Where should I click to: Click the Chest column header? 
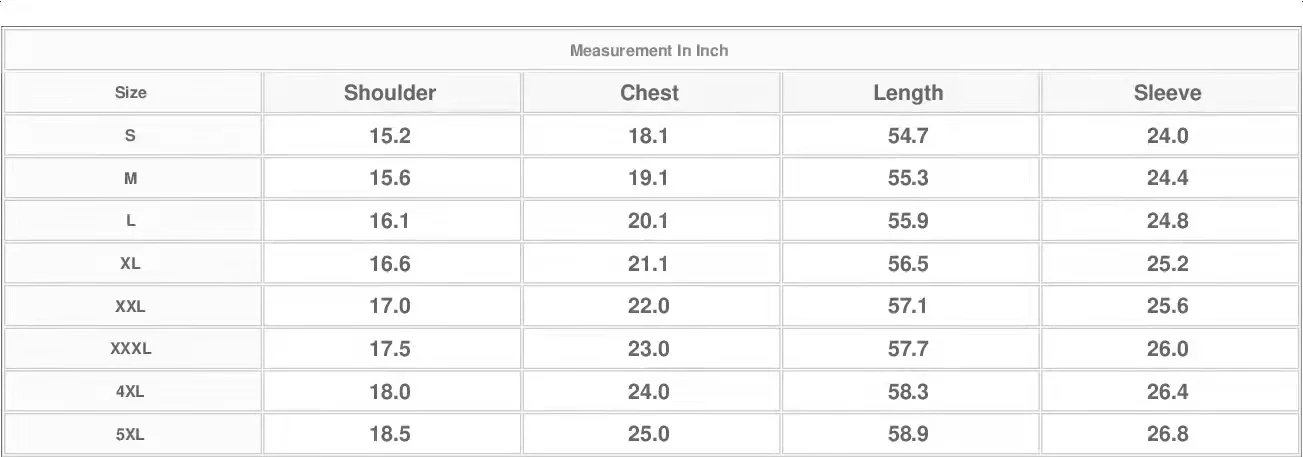click(649, 93)
